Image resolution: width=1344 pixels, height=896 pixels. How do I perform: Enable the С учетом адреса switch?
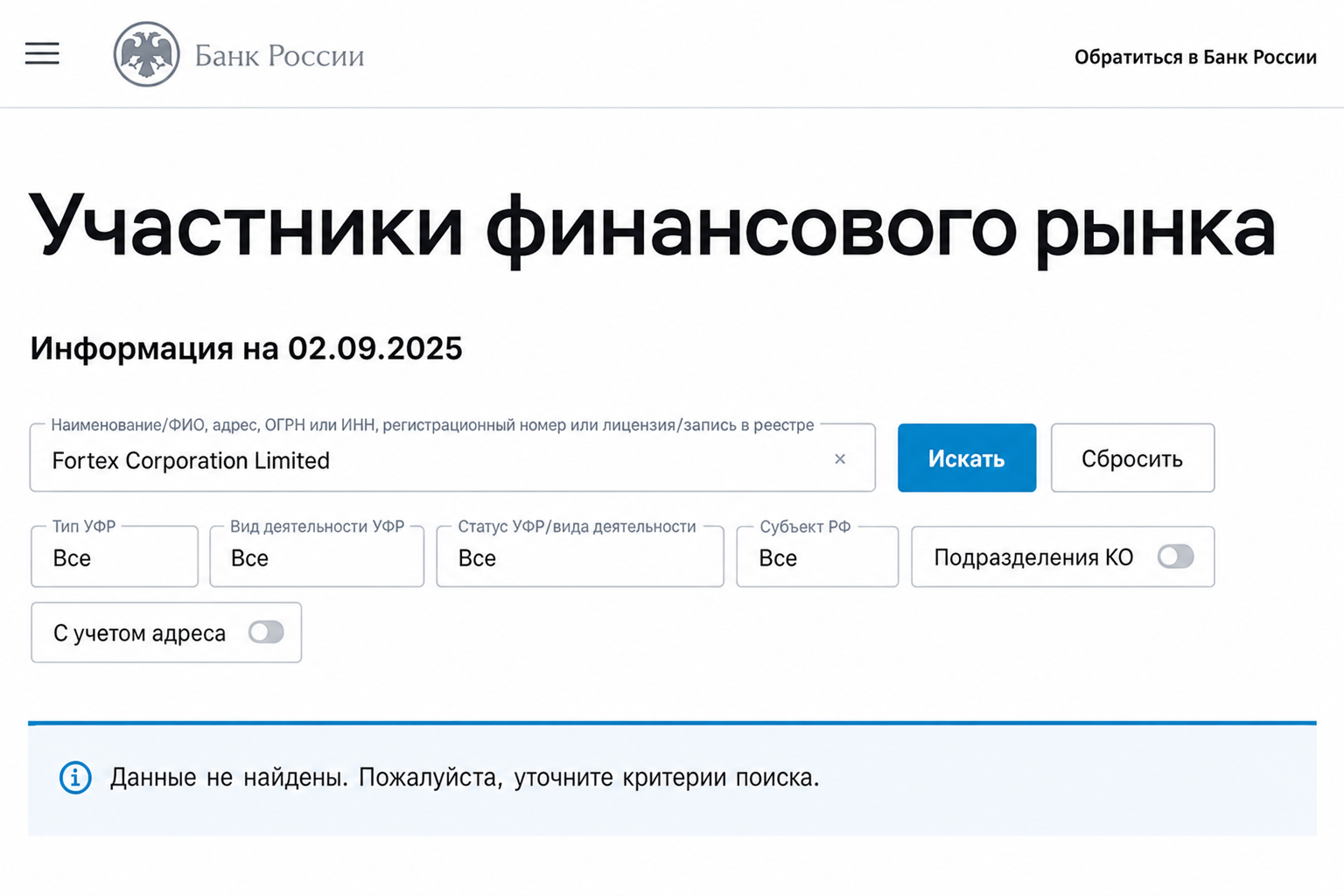click(266, 632)
